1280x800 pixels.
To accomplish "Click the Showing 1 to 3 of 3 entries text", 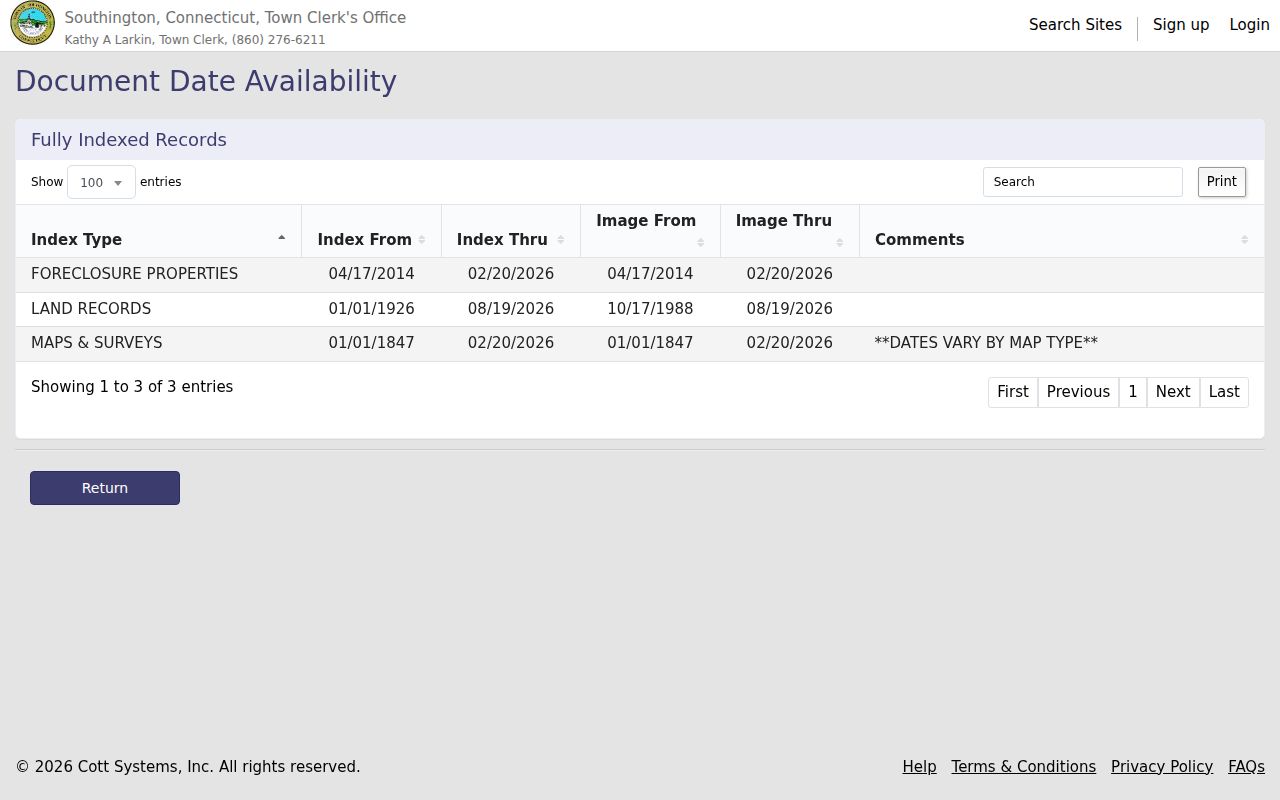I will 132,387.
